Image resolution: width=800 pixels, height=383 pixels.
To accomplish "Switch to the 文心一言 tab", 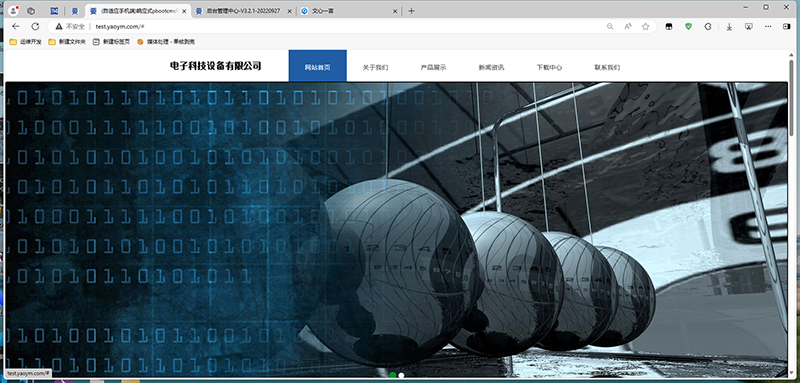I will tap(348, 11).
